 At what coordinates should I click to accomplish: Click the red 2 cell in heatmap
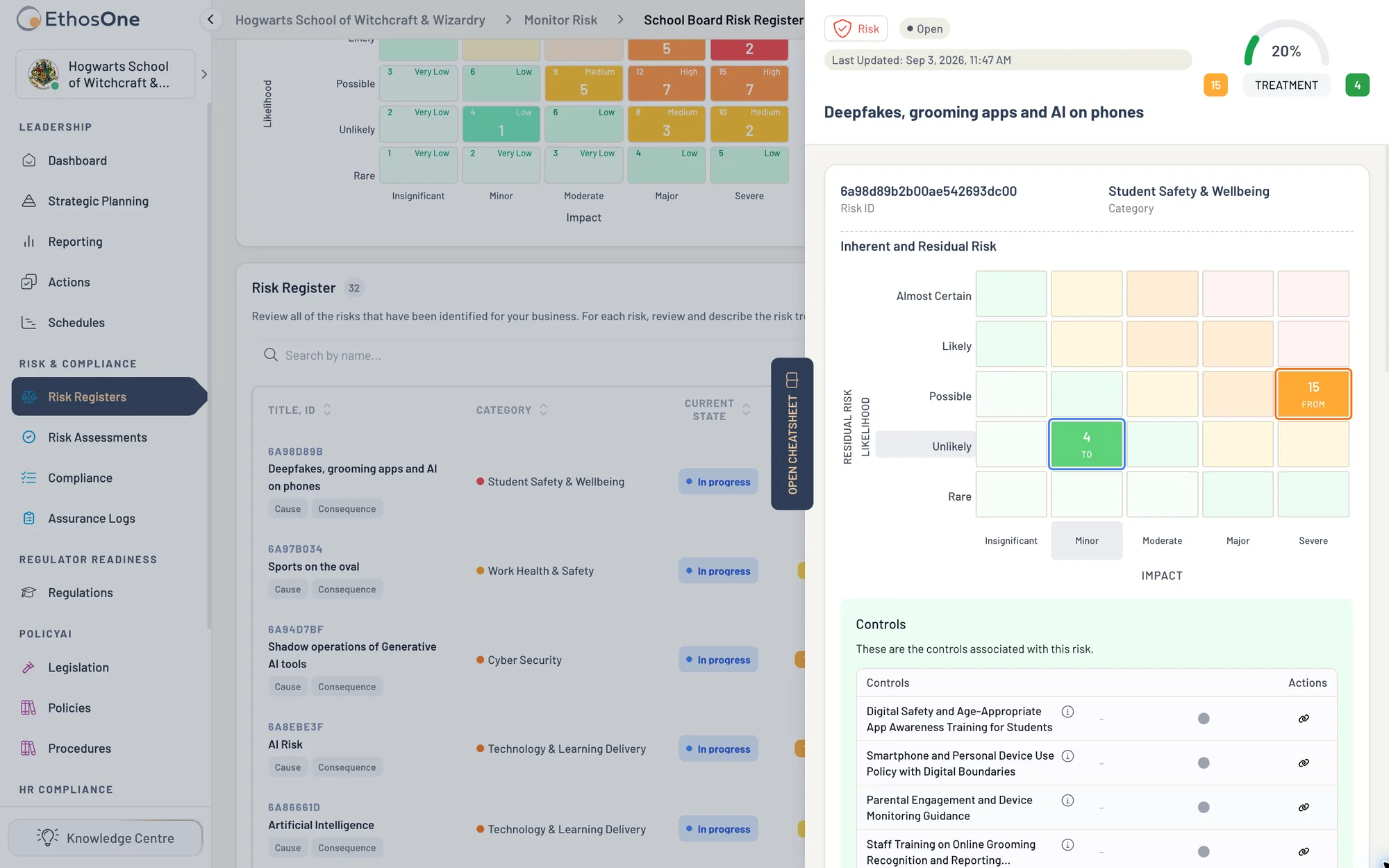coord(749,49)
